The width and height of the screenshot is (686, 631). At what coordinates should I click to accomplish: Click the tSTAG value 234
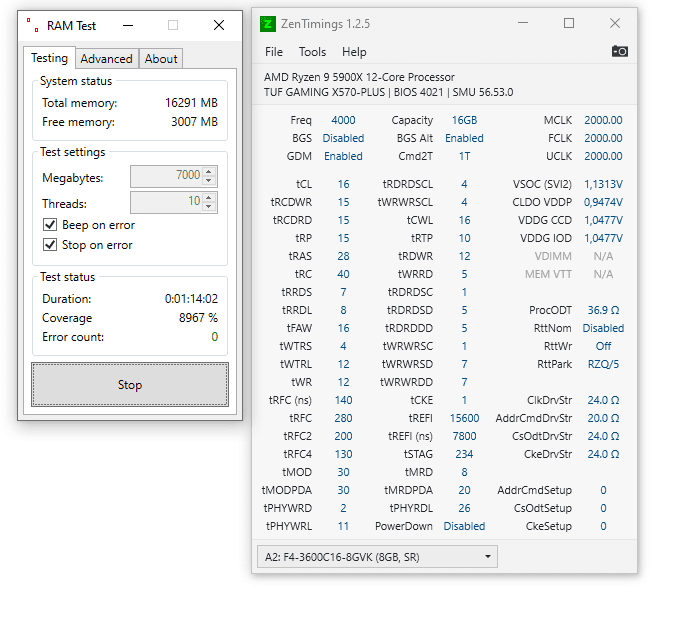[464, 454]
